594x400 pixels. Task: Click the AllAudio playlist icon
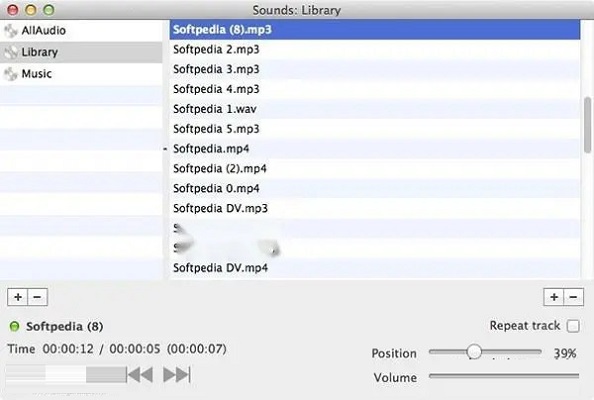(x=11, y=31)
